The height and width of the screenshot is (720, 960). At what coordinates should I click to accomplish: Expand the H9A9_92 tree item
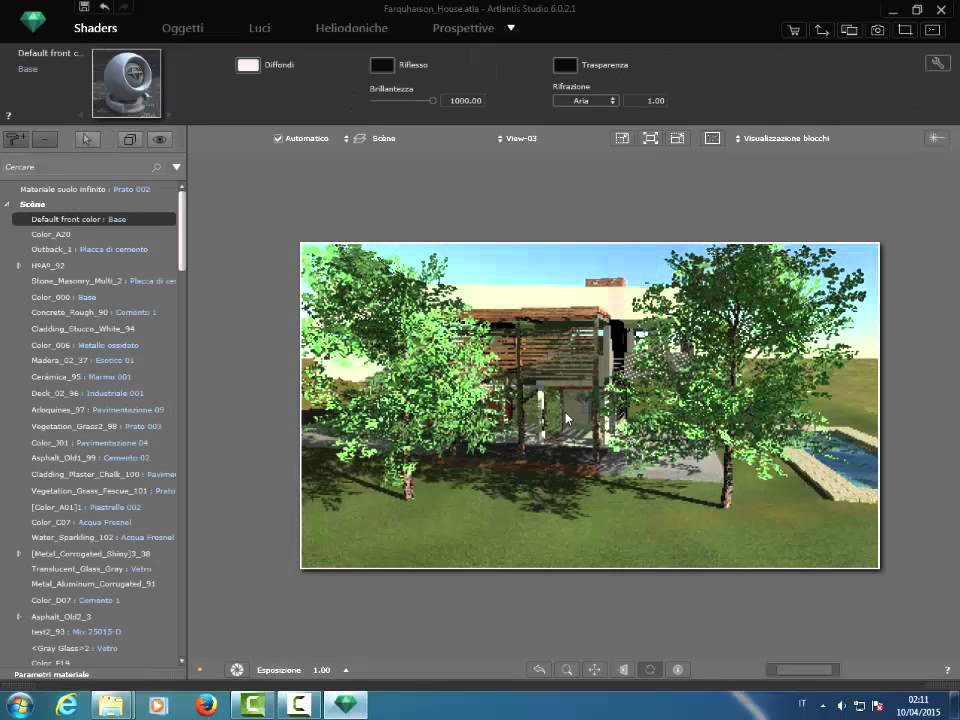18,265
